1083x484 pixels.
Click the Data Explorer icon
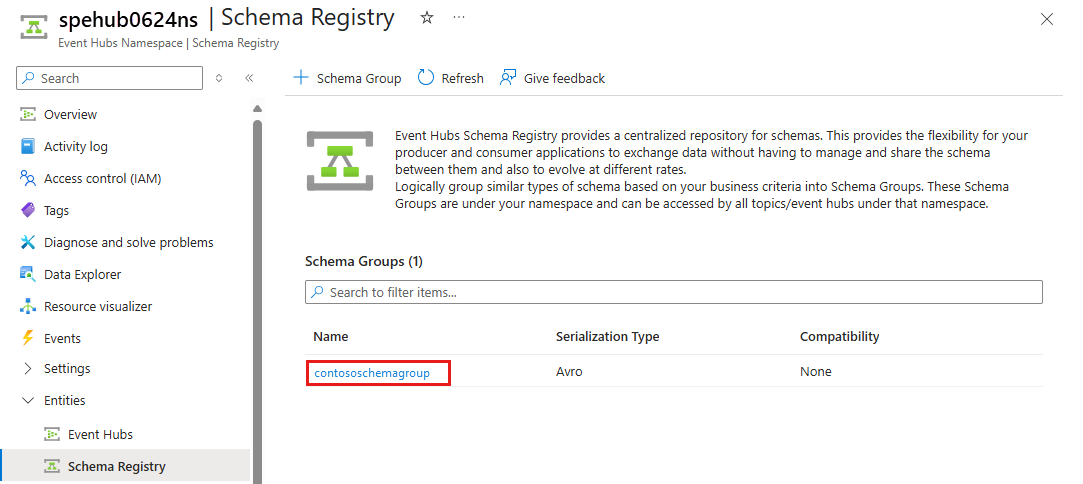[28, 274]
